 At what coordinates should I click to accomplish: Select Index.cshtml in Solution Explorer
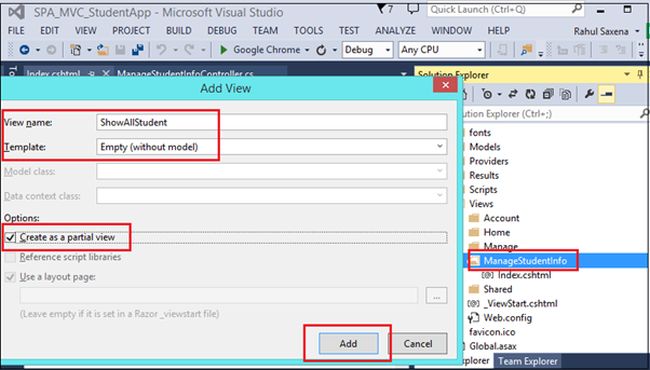point(524,275)
